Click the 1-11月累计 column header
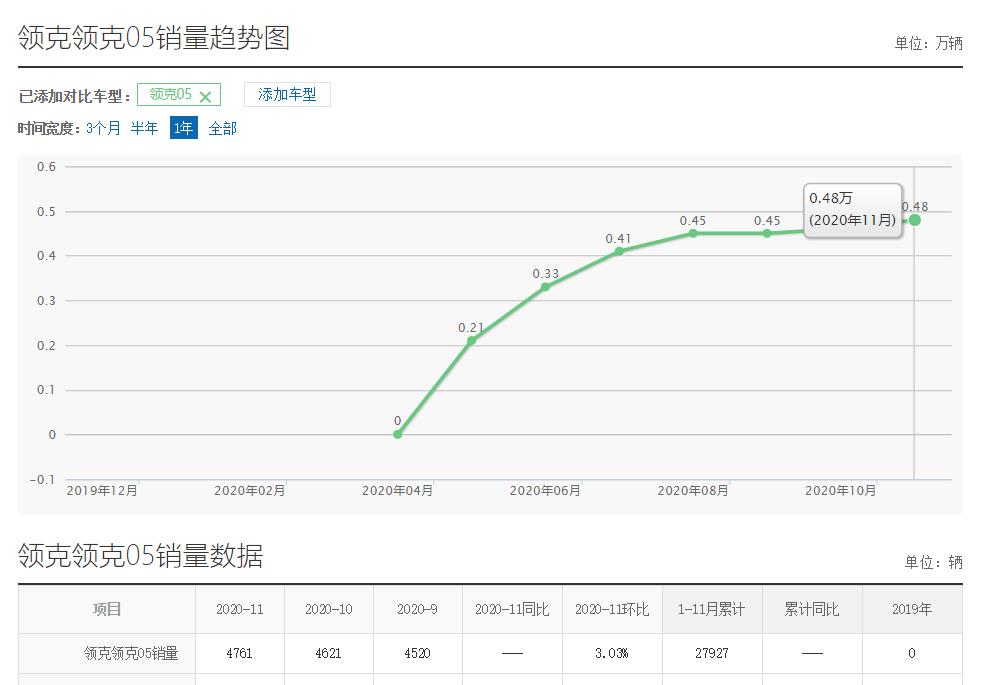986x685 pixels. [712, 609]
